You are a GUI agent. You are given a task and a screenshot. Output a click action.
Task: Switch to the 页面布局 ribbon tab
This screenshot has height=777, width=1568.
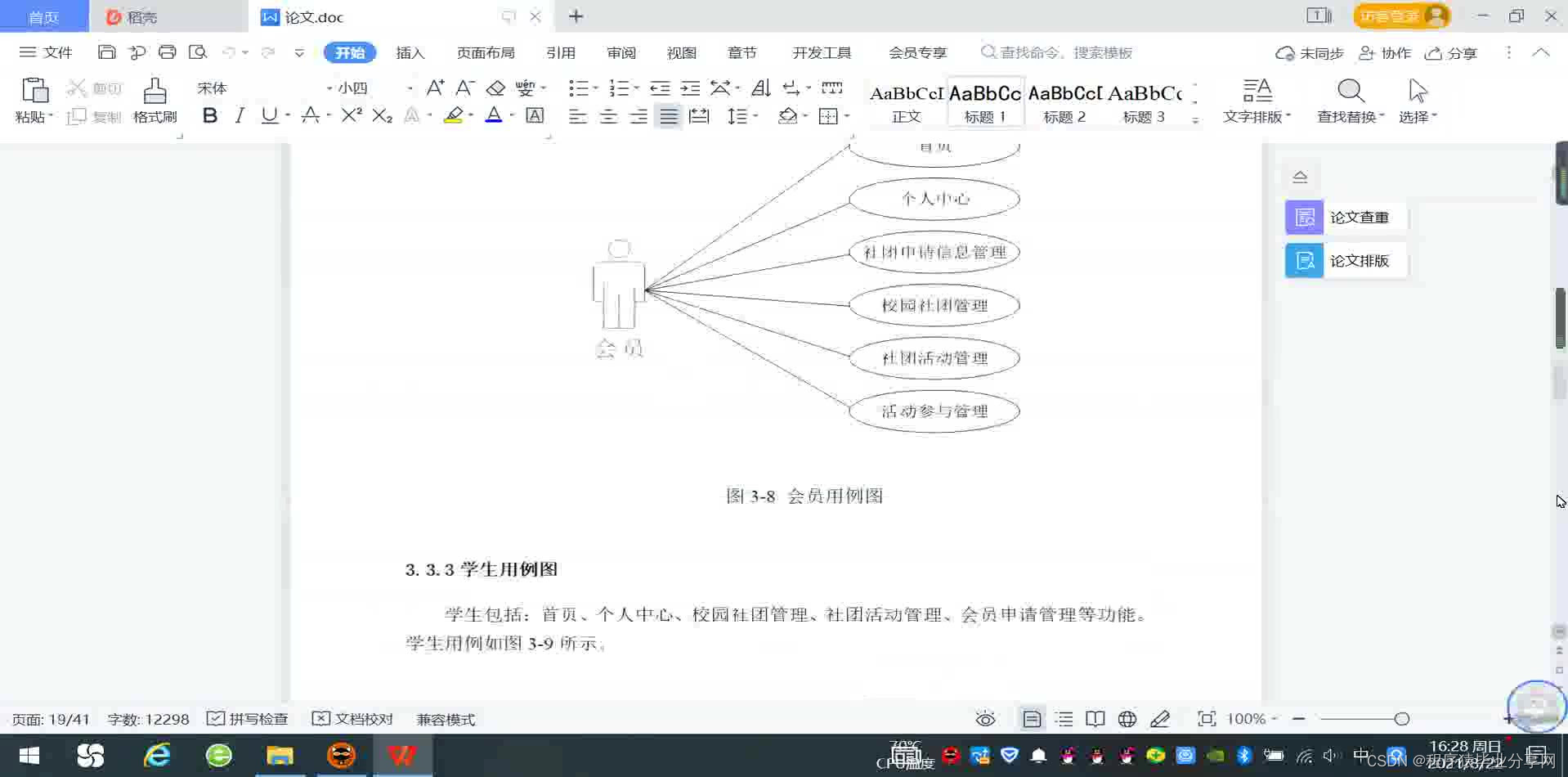(x=486, y=53)
